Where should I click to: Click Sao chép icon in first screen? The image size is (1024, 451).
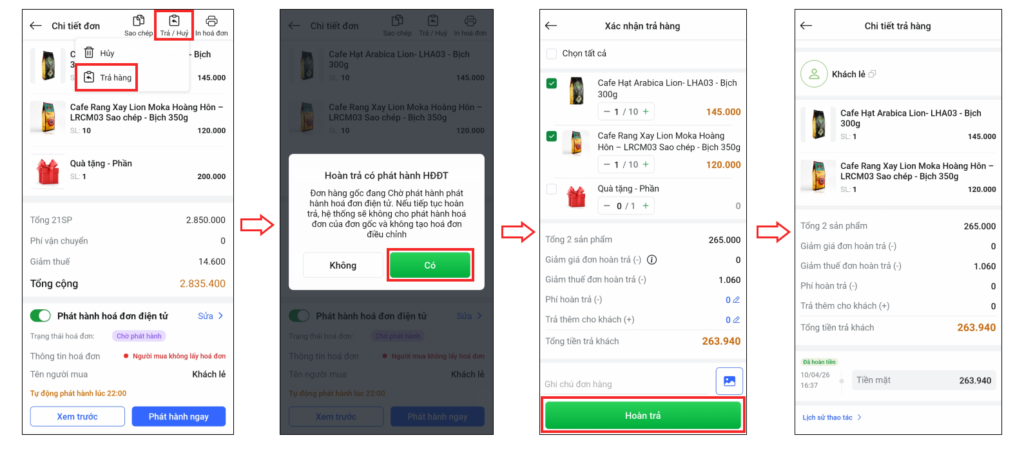[x=138, y=22]
